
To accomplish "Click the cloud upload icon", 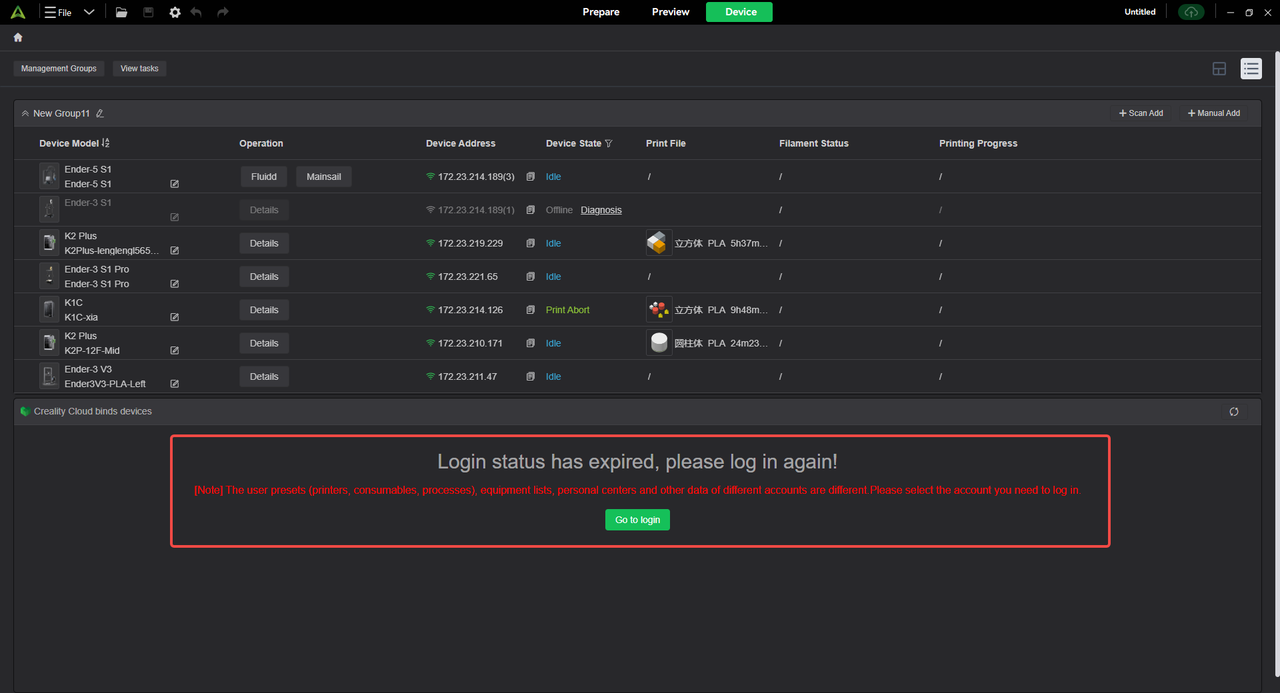I will pos(1190,12).
